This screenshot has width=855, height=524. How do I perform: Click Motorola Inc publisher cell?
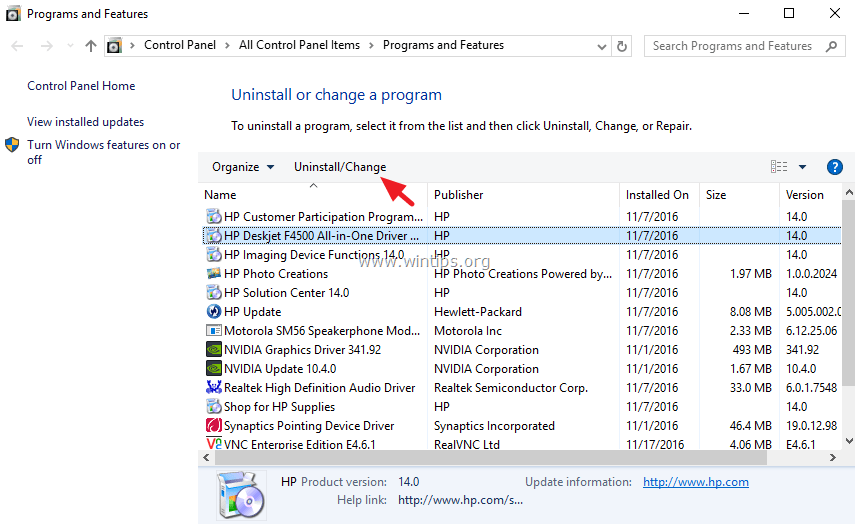[468, 331]
